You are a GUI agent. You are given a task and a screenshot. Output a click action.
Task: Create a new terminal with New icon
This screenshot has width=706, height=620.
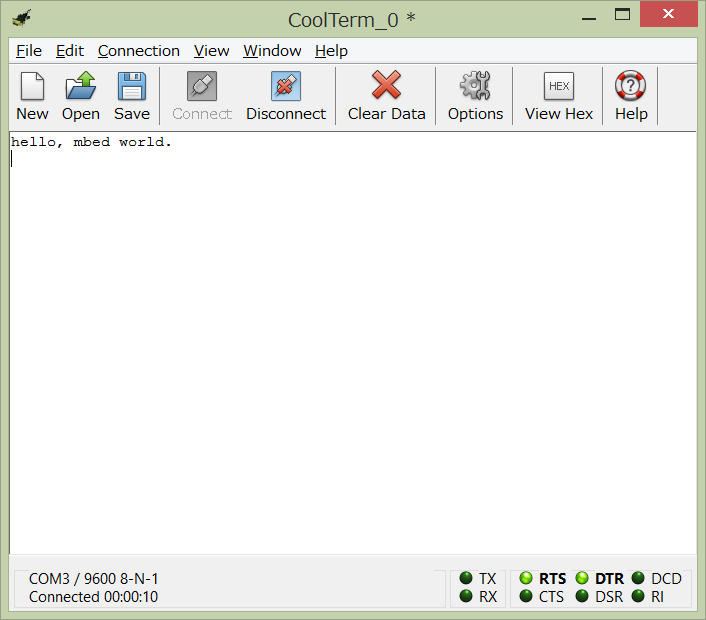[32, 95]
